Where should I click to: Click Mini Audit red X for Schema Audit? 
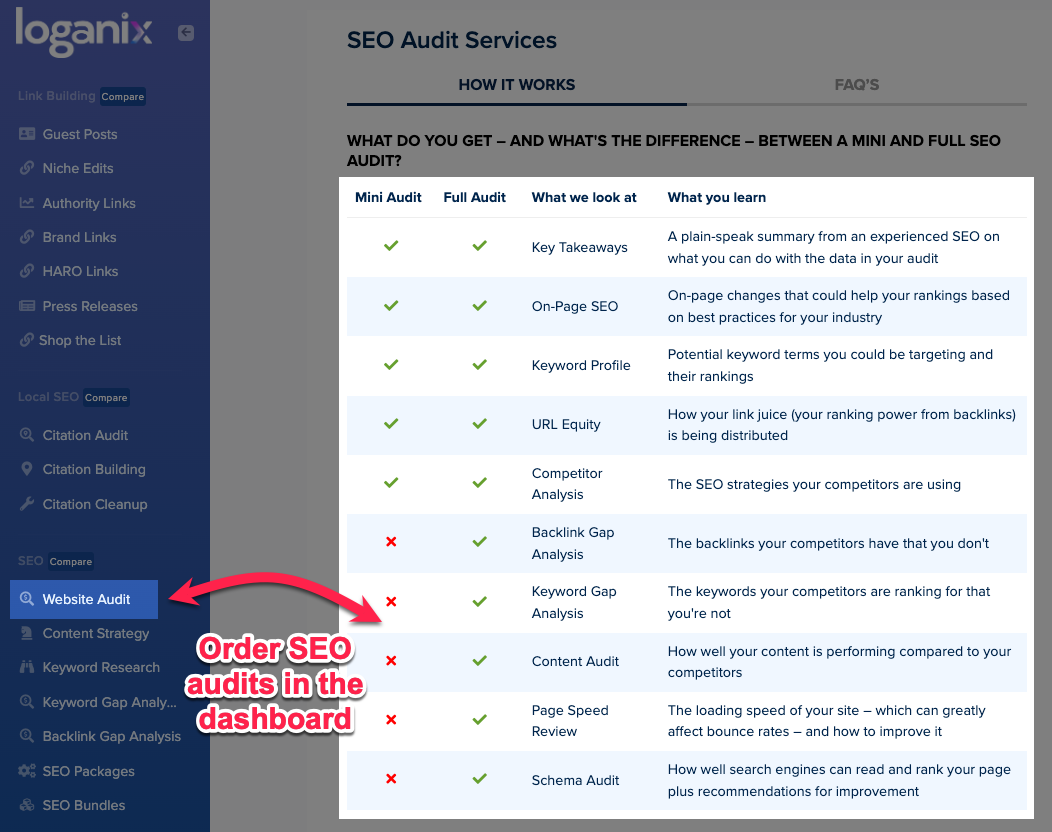pos(391,778)
